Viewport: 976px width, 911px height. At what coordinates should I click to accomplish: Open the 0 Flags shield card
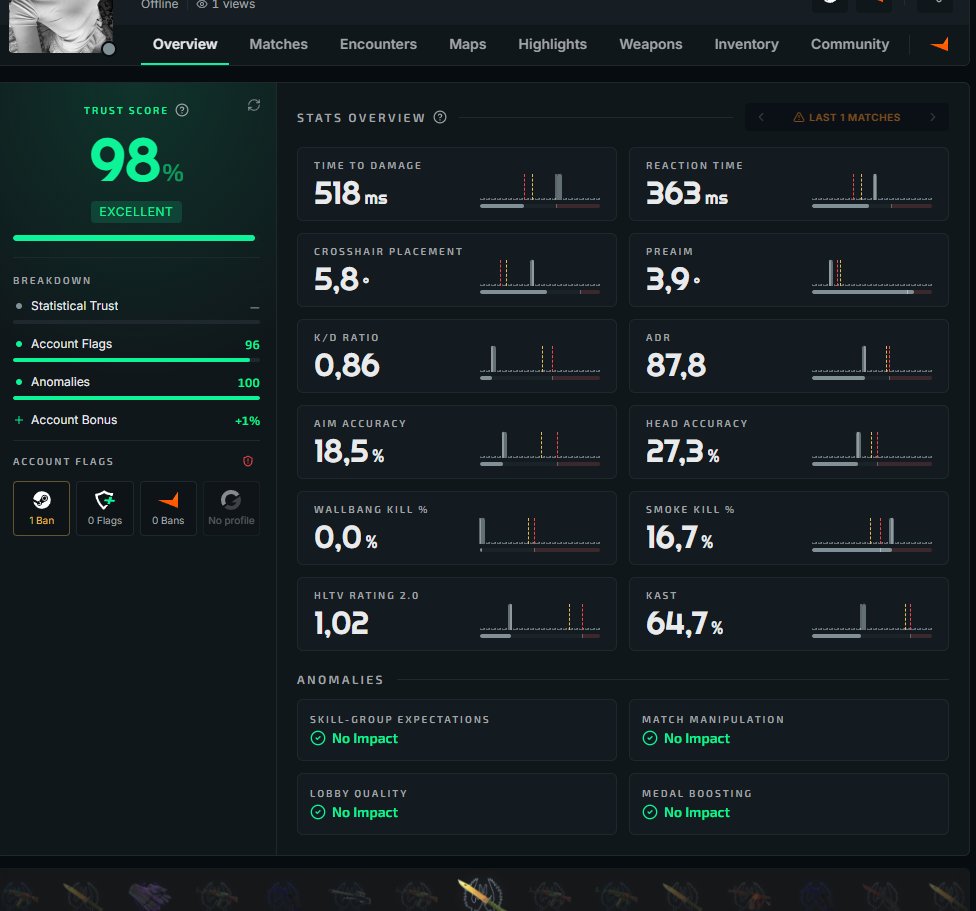[105, 508]
